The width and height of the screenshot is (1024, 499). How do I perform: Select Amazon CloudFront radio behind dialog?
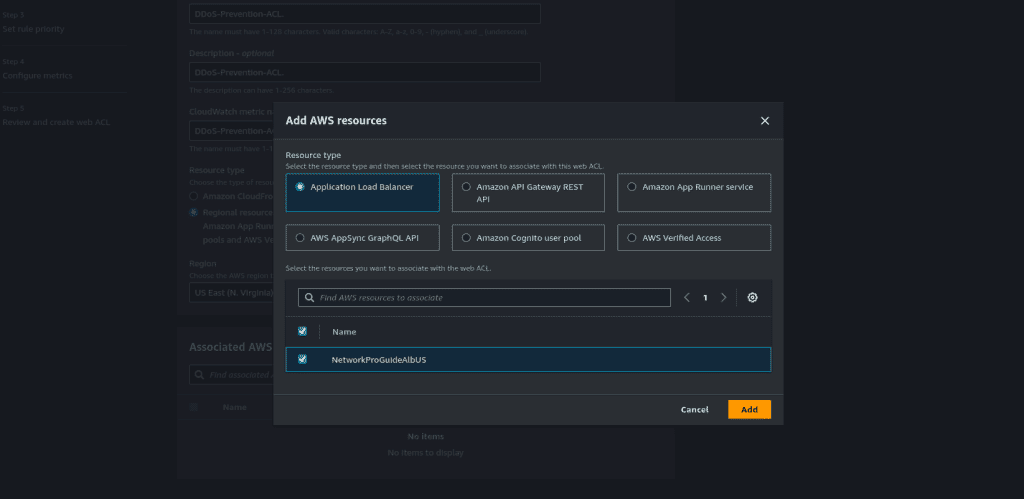click(x=193, y=196)
